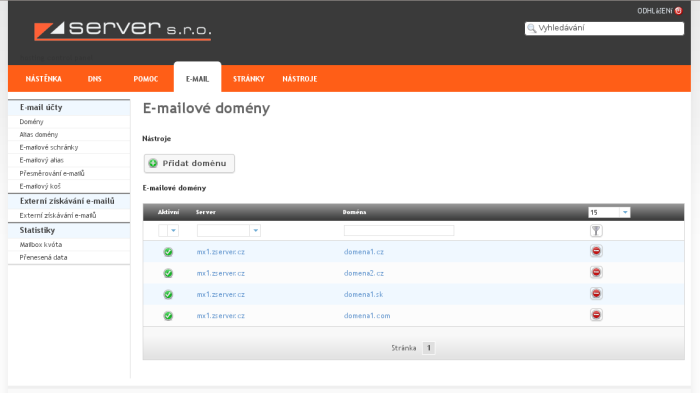This screenshot has width=700, height=393.
Task: Click mx1.zserver.cz server in domena1.cz row
Action: (x=221, y=252)
